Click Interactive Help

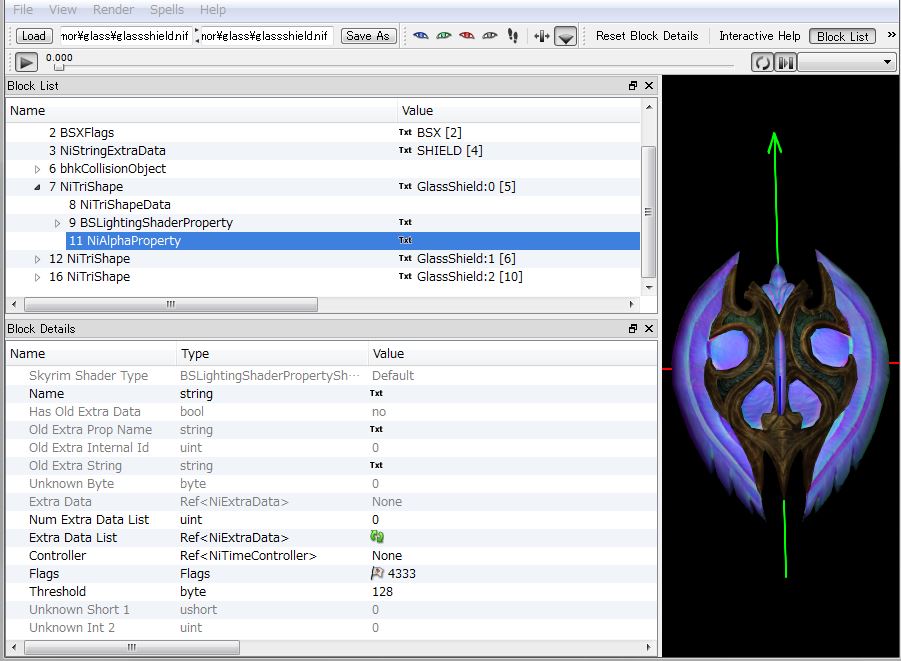coord(760,36)
